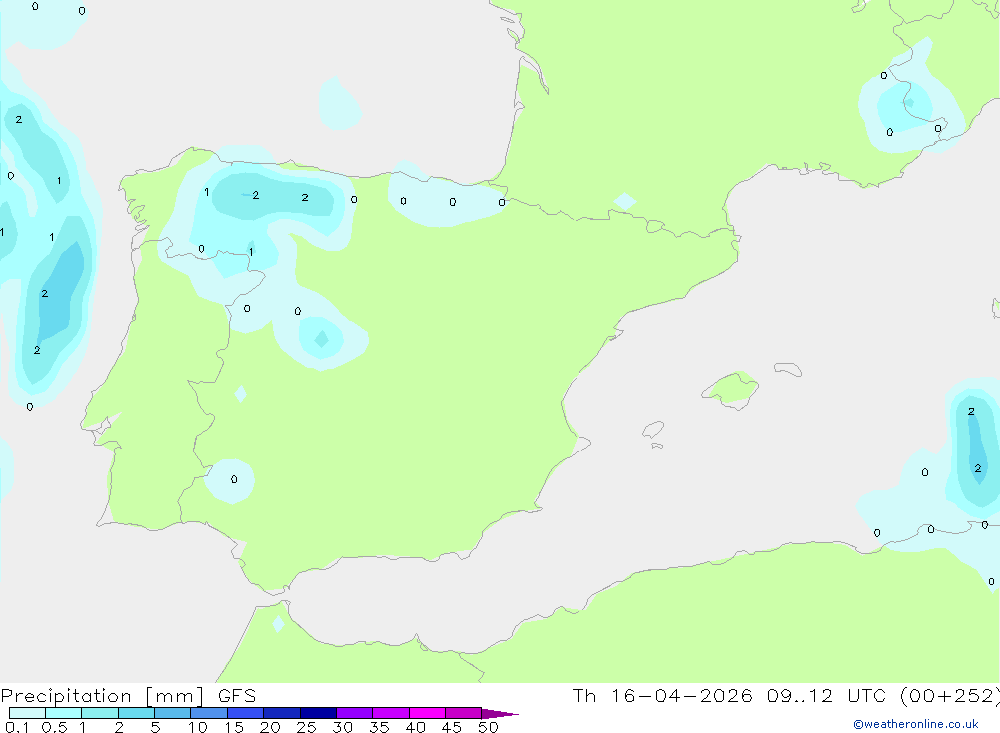
Task: Click the above-50 purple arrow at legend end
Action: 500,713
